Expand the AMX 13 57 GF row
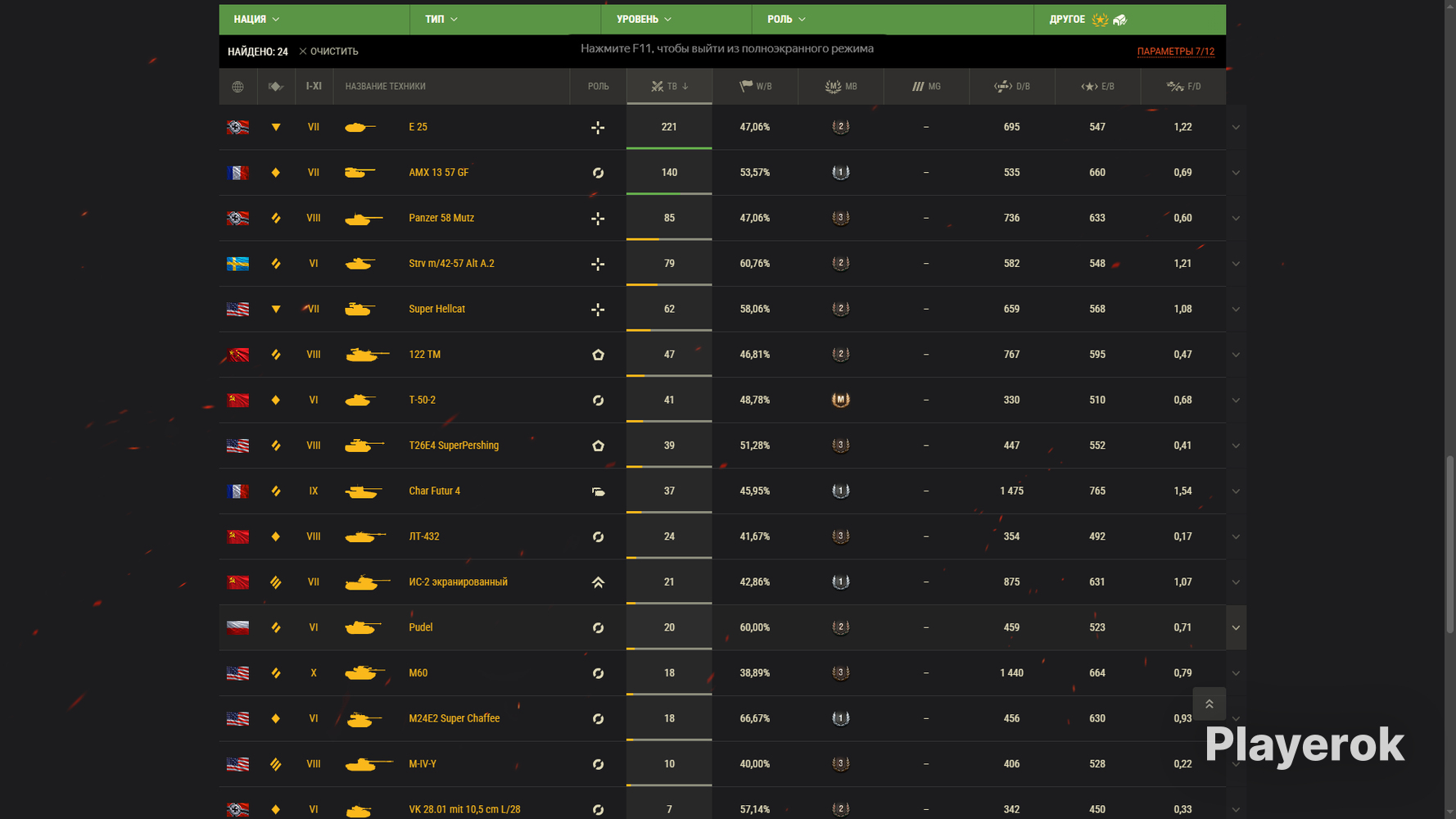This screenshot has height=819, width=1456. (x=1236, y=173)
